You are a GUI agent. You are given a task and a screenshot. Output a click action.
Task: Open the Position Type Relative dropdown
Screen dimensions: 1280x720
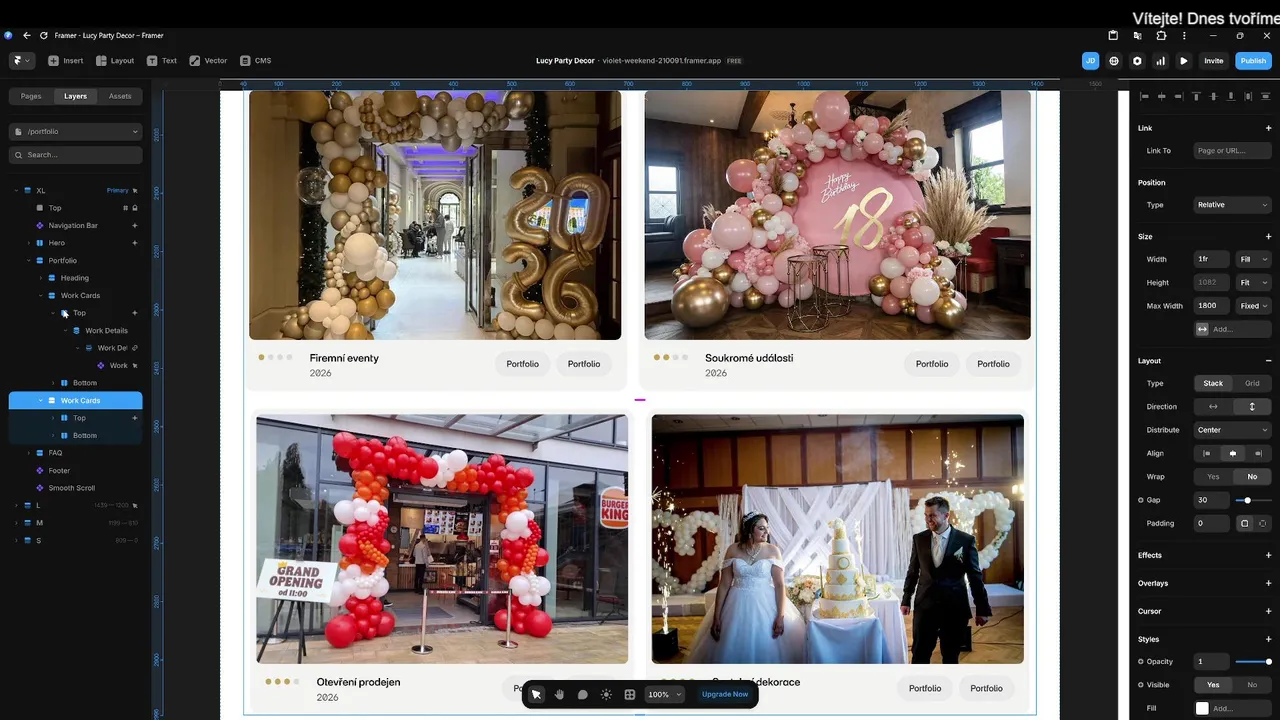click(1233, 205)
